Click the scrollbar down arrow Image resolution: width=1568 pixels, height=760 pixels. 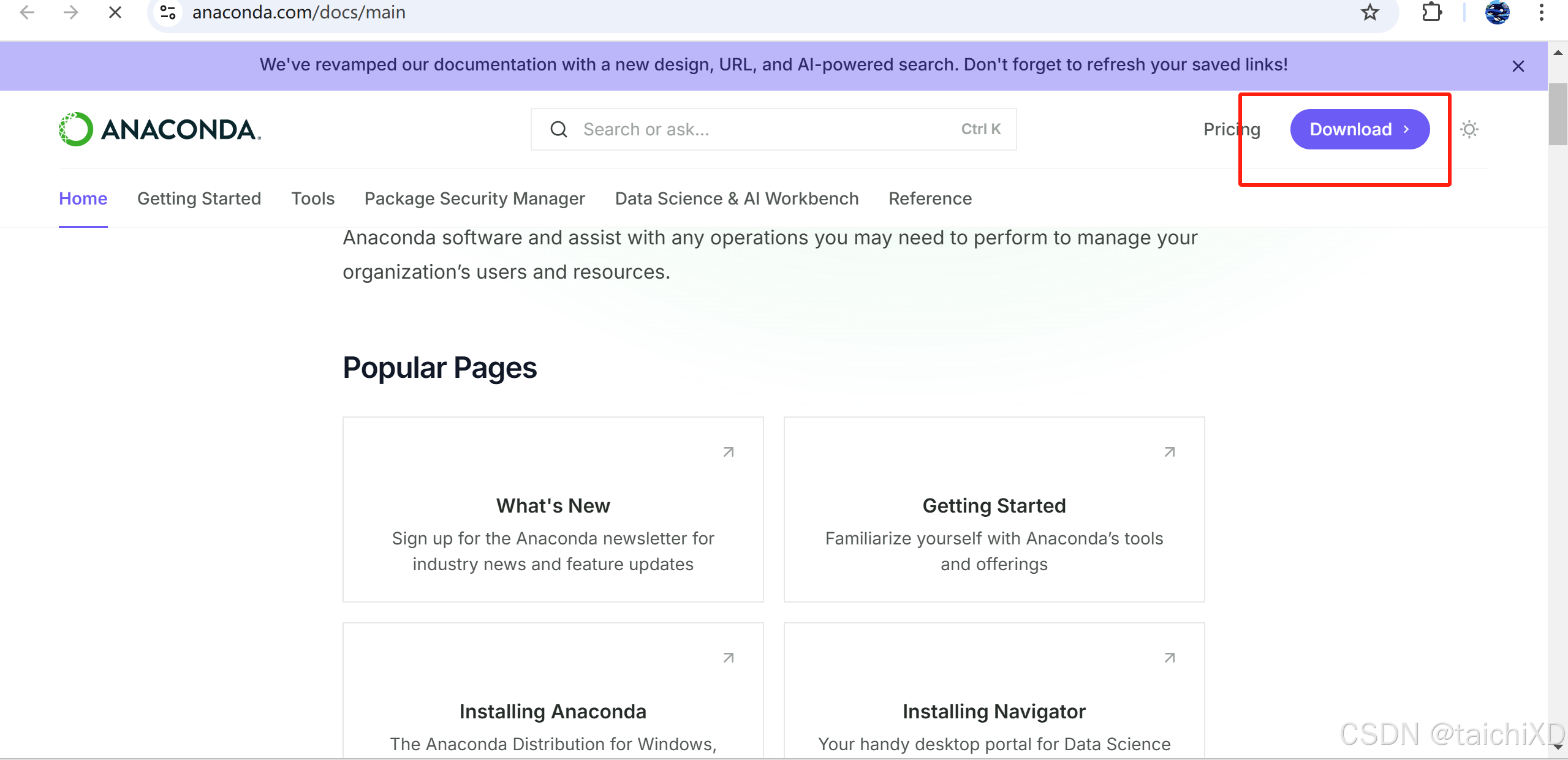click(x=1558, y=747)
